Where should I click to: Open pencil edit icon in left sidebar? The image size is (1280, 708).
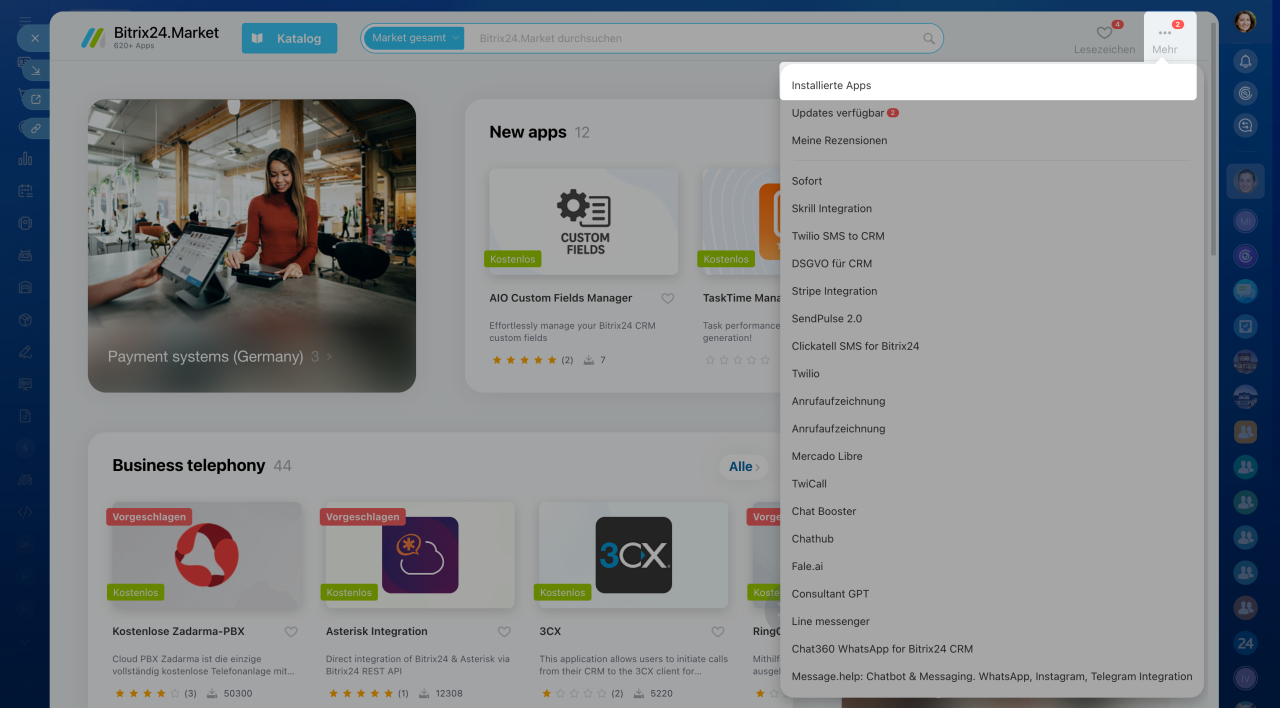26,351
